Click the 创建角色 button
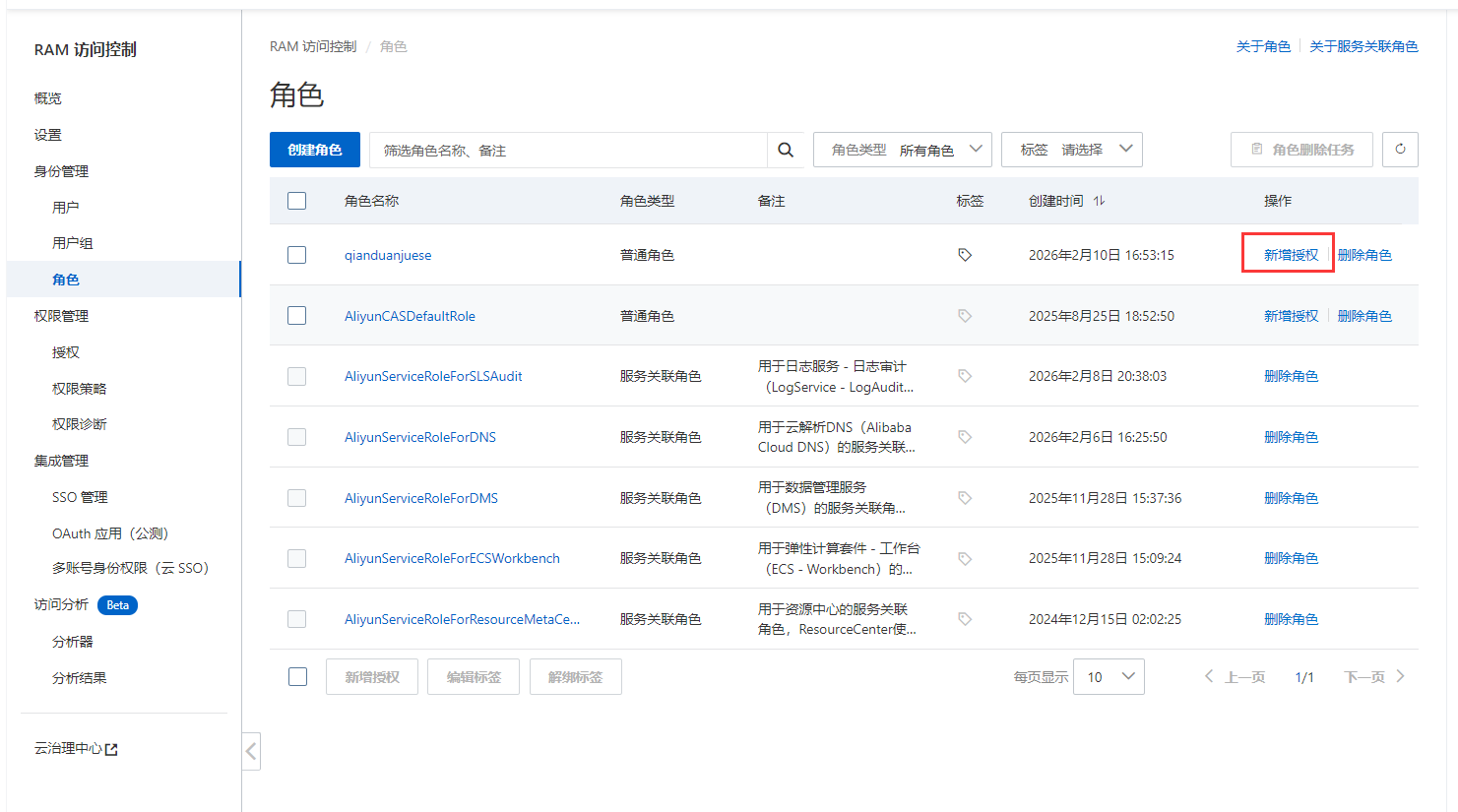Image resolution: width=1458 pixels, height=812 pixels. pos(315,150)
